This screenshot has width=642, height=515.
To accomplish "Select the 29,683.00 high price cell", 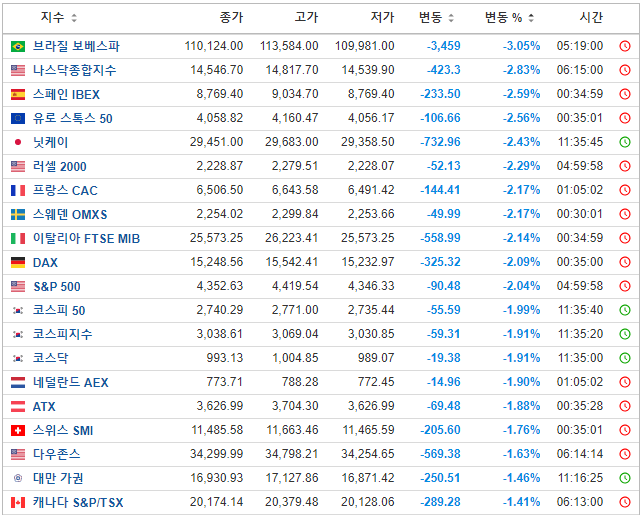I will coord(292,142).
